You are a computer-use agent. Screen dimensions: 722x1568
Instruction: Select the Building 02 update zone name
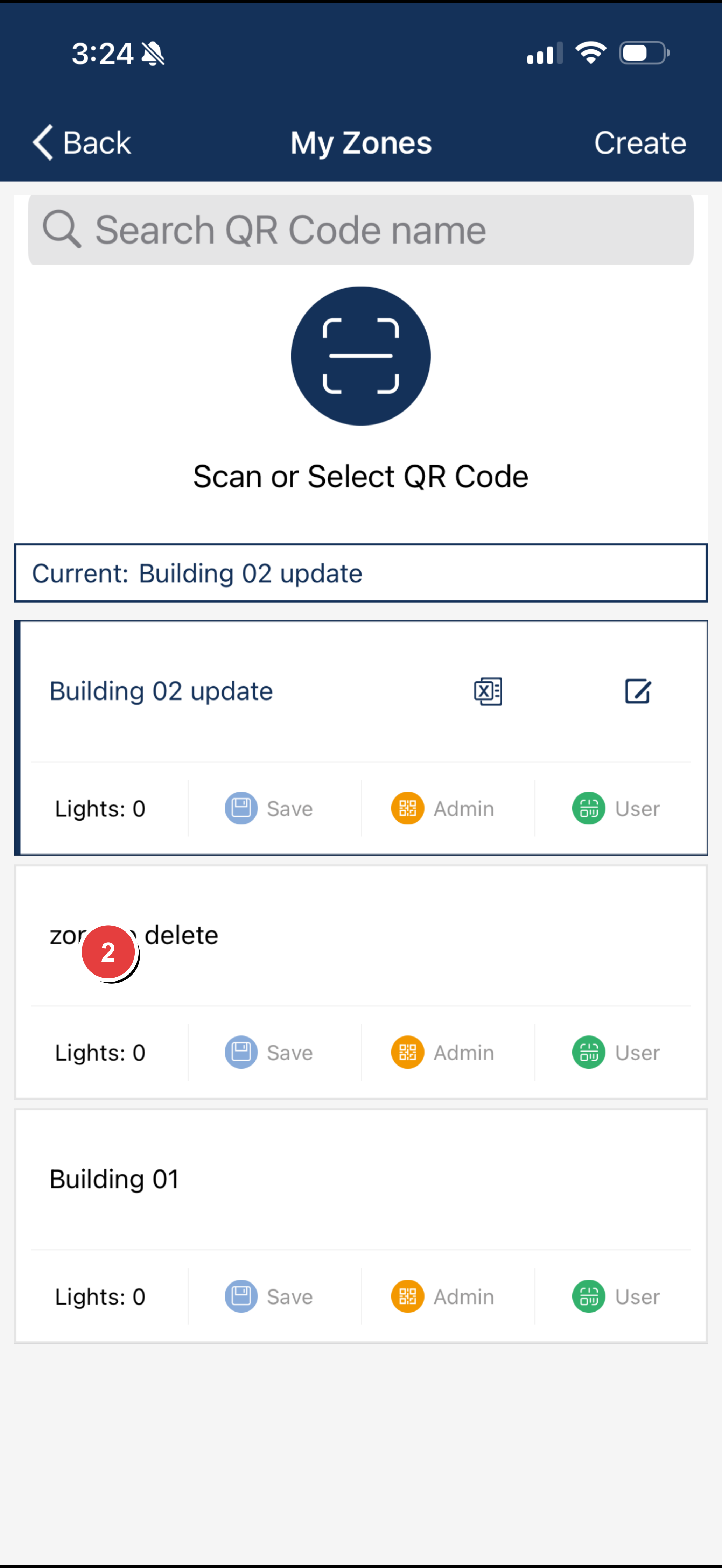point(161,691)
